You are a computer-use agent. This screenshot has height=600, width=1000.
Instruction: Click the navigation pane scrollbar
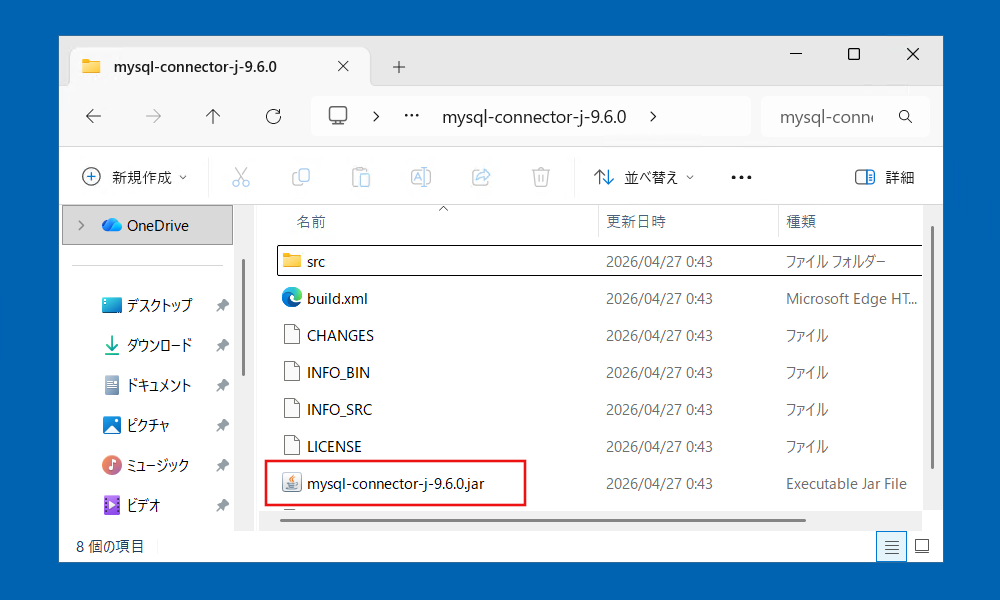pyautogui.click(x=244, y=317)
